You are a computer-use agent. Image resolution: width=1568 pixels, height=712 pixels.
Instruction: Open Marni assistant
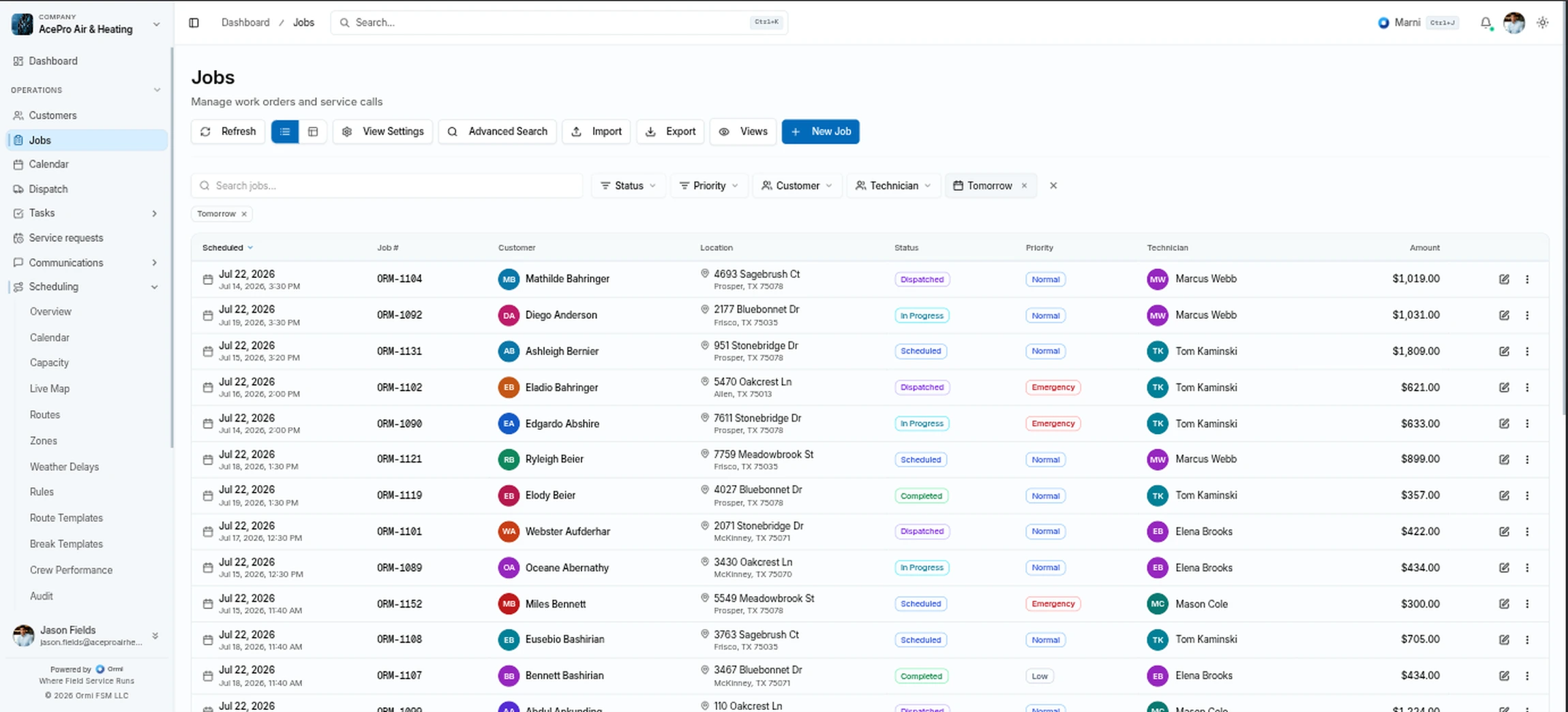point(1417,22)
